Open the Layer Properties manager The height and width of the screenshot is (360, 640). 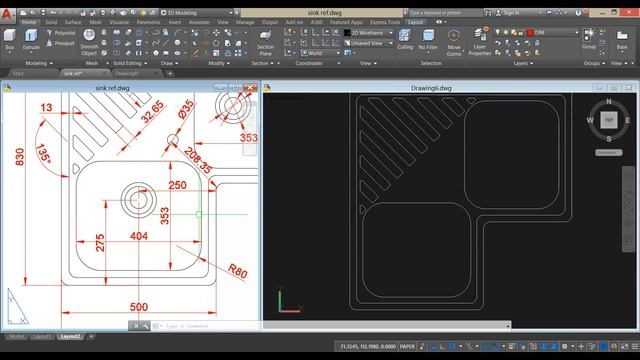480,42
